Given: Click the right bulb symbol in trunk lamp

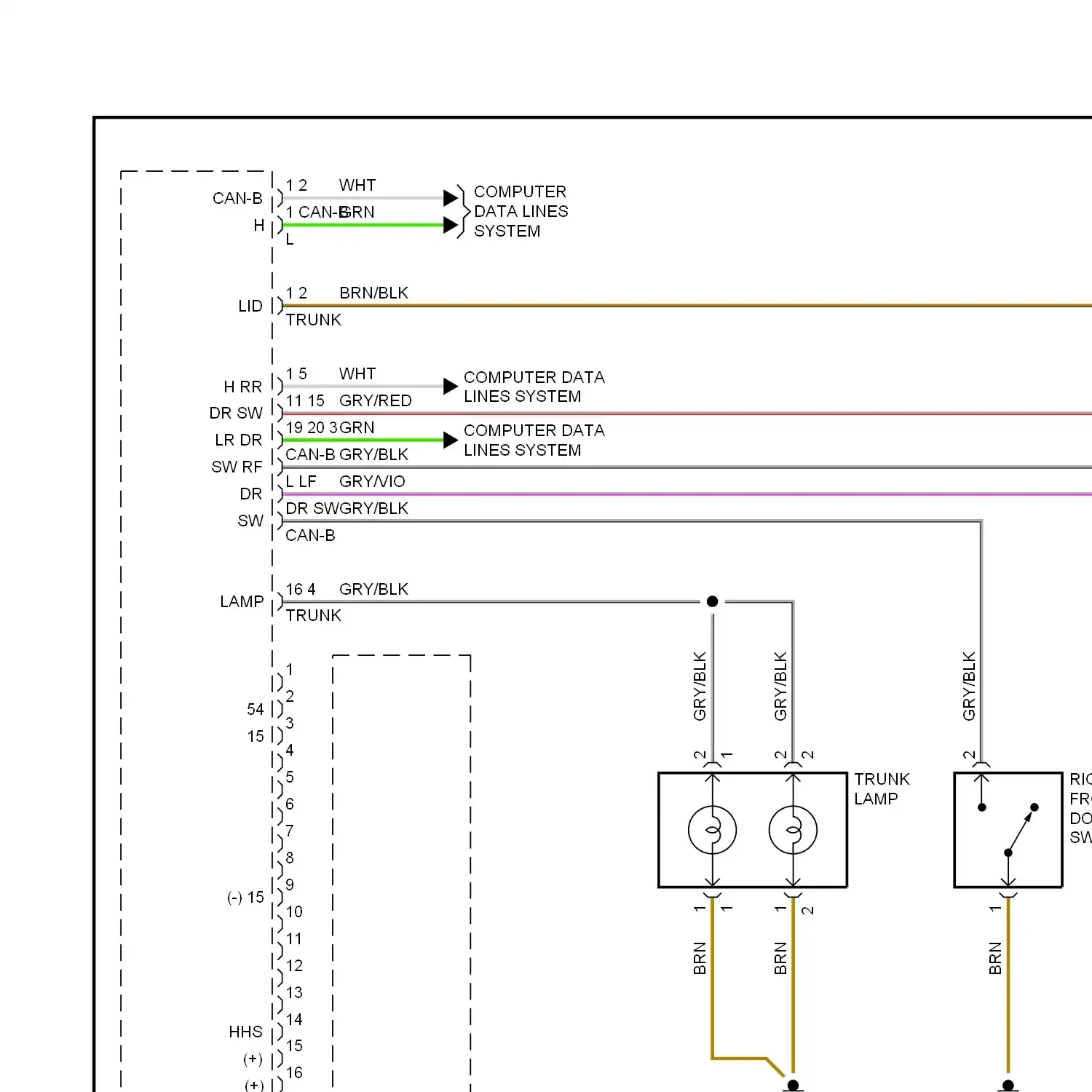Looking at the screenshot, I should tap(794, 830).
